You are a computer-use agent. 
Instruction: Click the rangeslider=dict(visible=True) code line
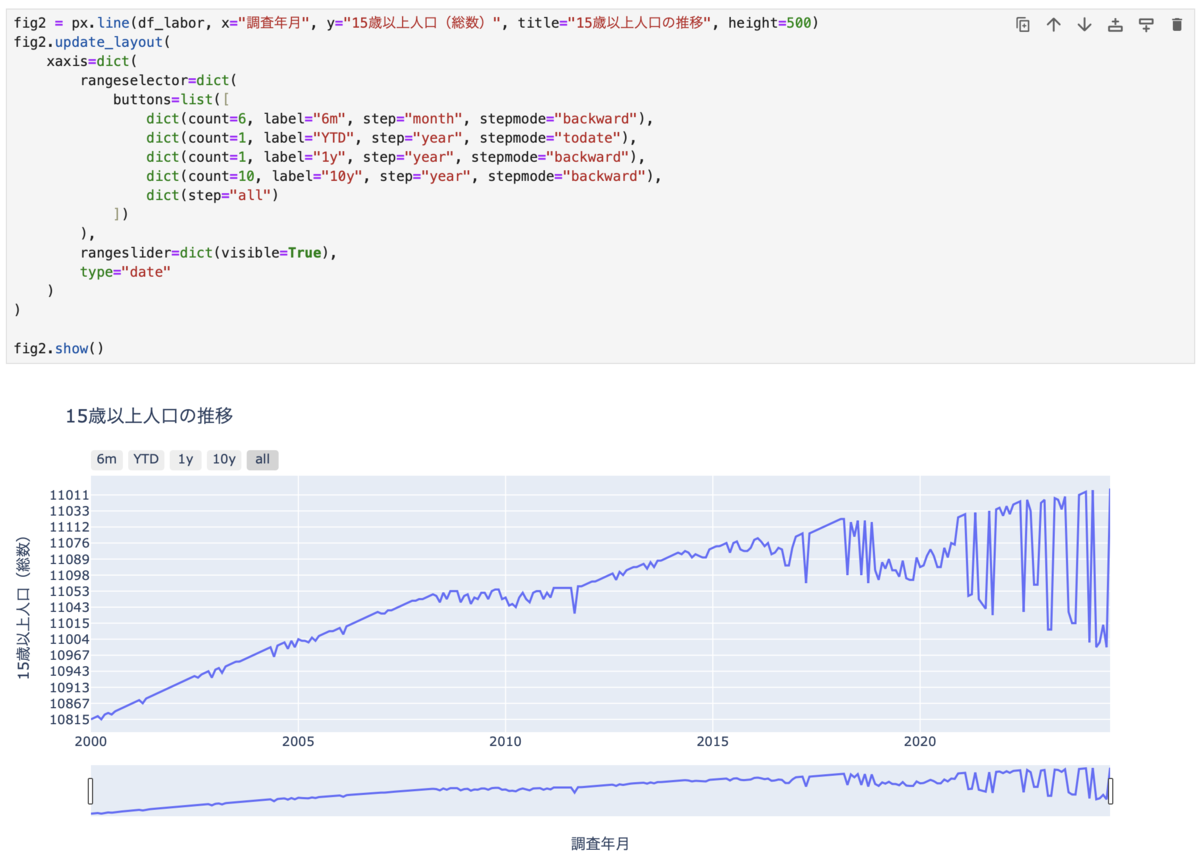coord(209,253)
